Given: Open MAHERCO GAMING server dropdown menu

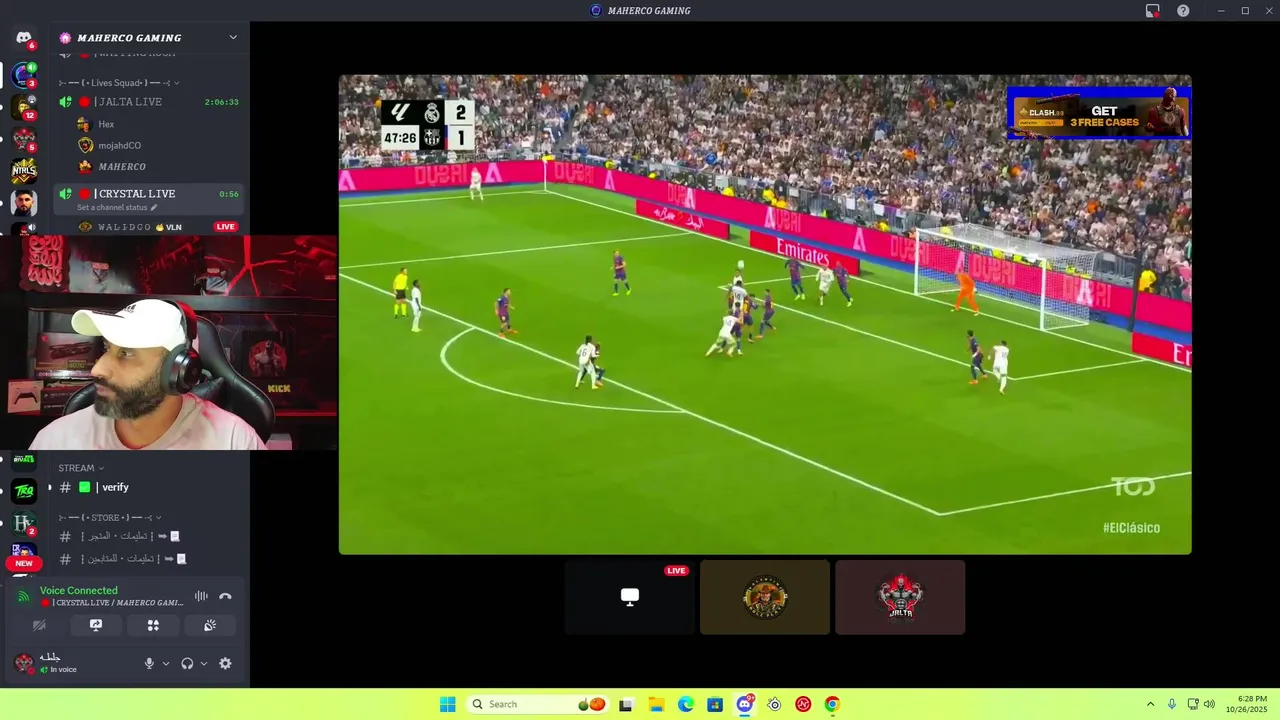Looking at the screenshot, I should coord(233,38).
